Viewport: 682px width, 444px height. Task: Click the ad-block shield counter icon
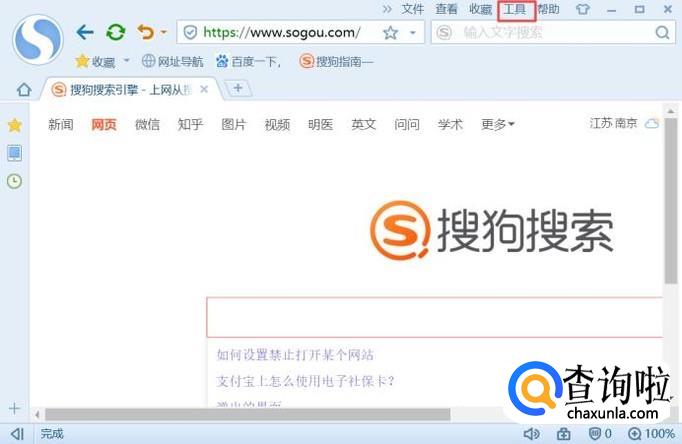pos(600,434)
